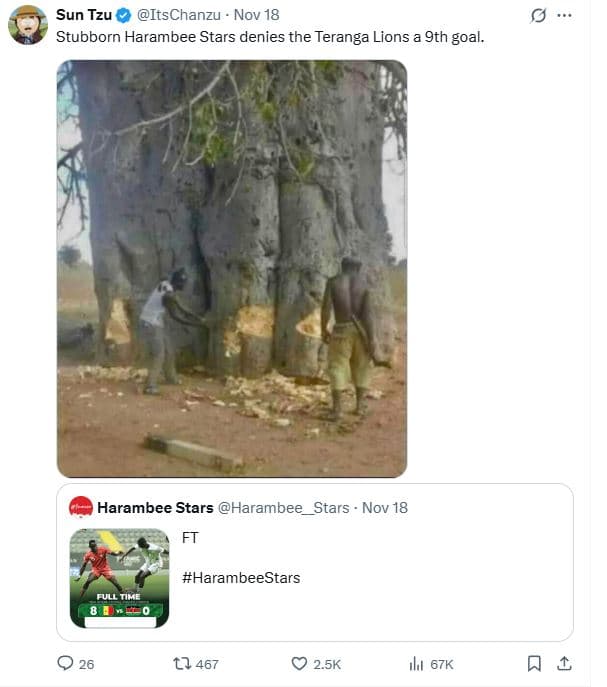The height and width of the screenshot is (687, 607).
Task: Enlarge the baobab tree photo
Action: [x=232, y=268]
